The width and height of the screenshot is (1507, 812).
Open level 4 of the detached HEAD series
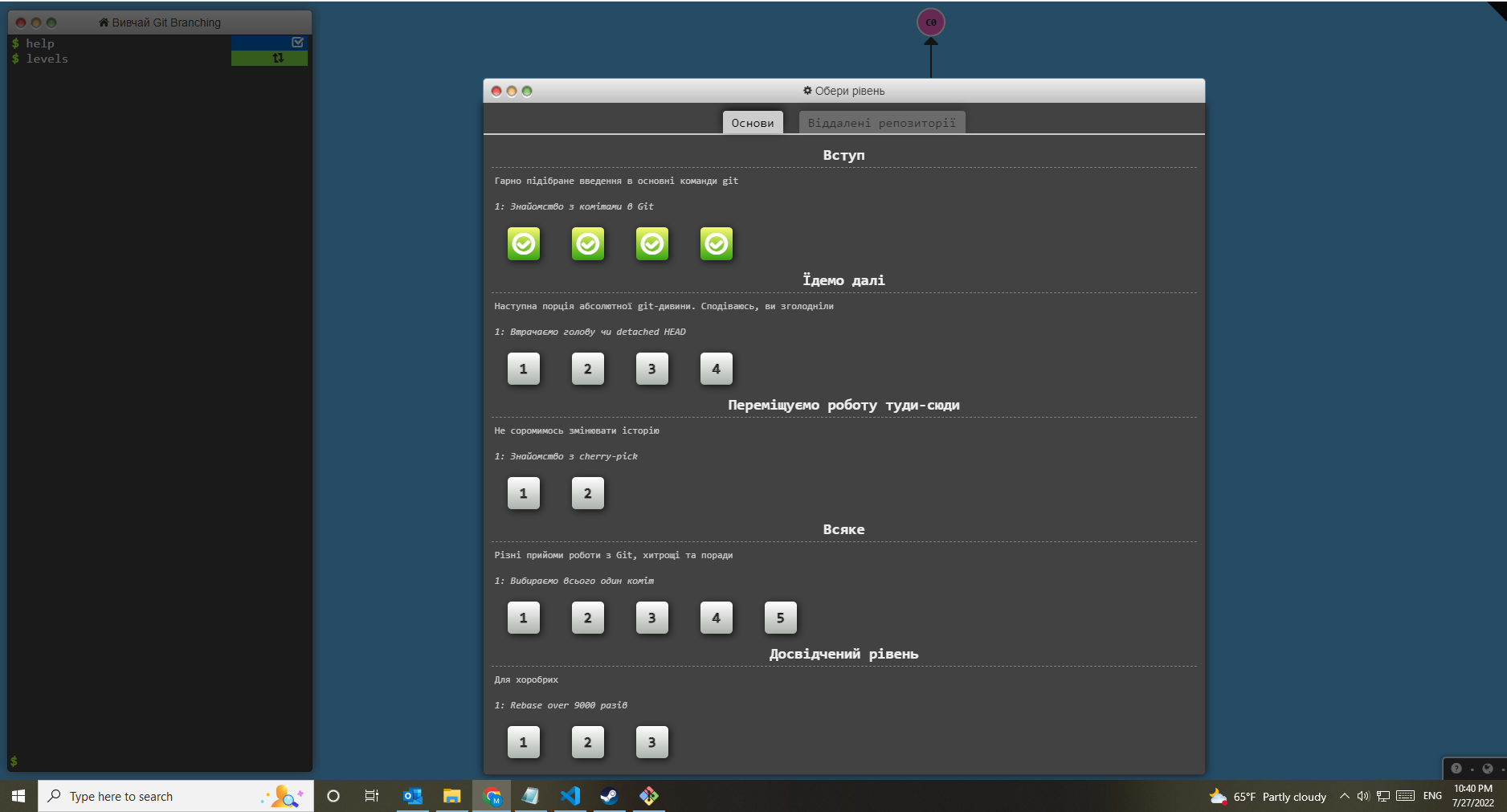pos(716,369)
